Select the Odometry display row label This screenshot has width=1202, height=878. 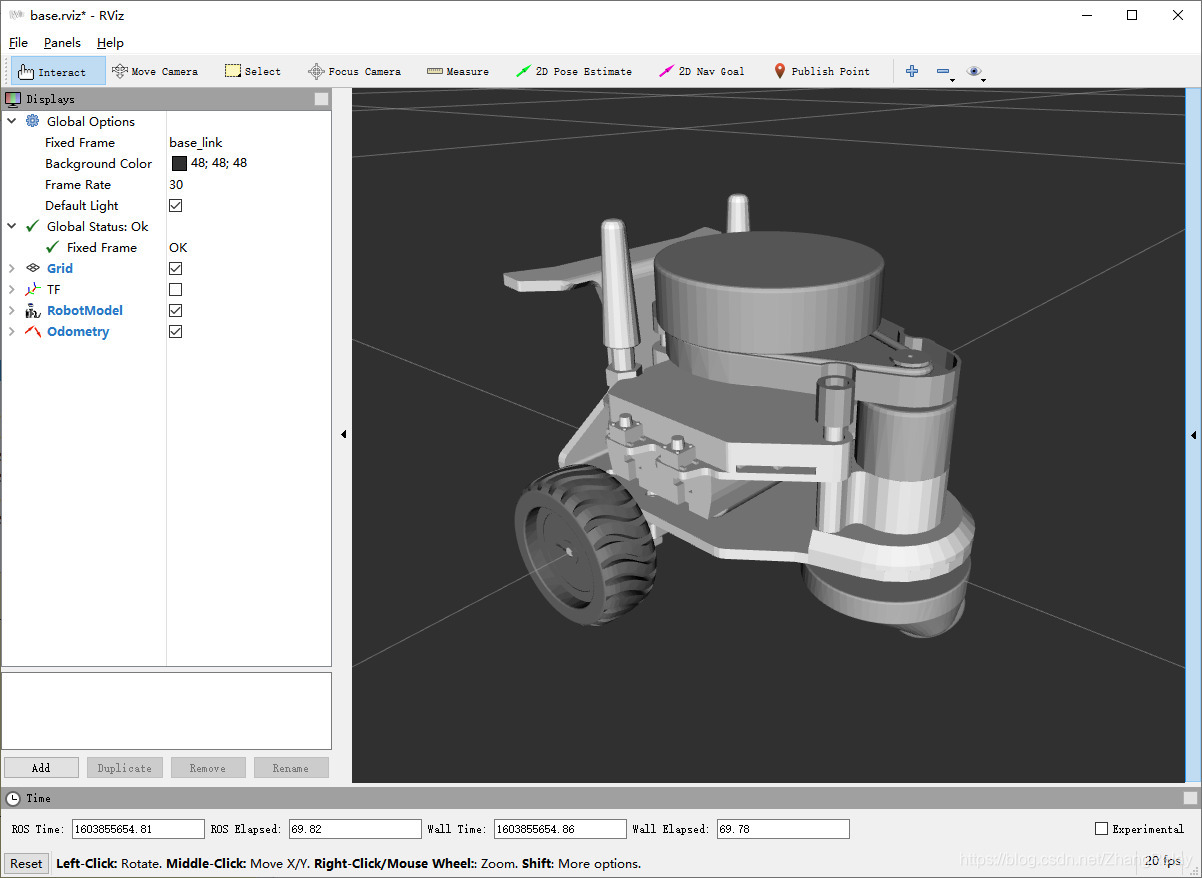pyautogui.click(x=78, y=331)
